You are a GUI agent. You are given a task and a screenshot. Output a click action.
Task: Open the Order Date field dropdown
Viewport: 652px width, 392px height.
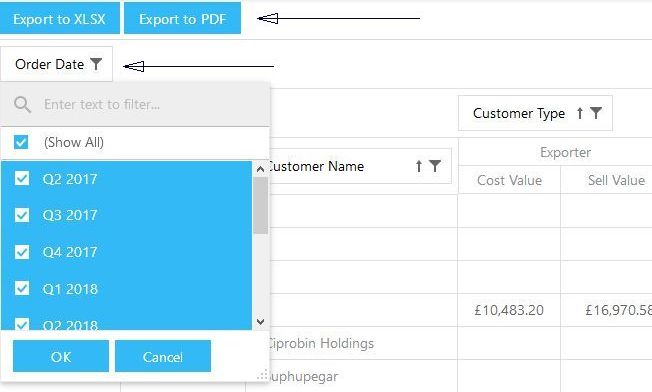pyautogui.click(x=57, y=64)
